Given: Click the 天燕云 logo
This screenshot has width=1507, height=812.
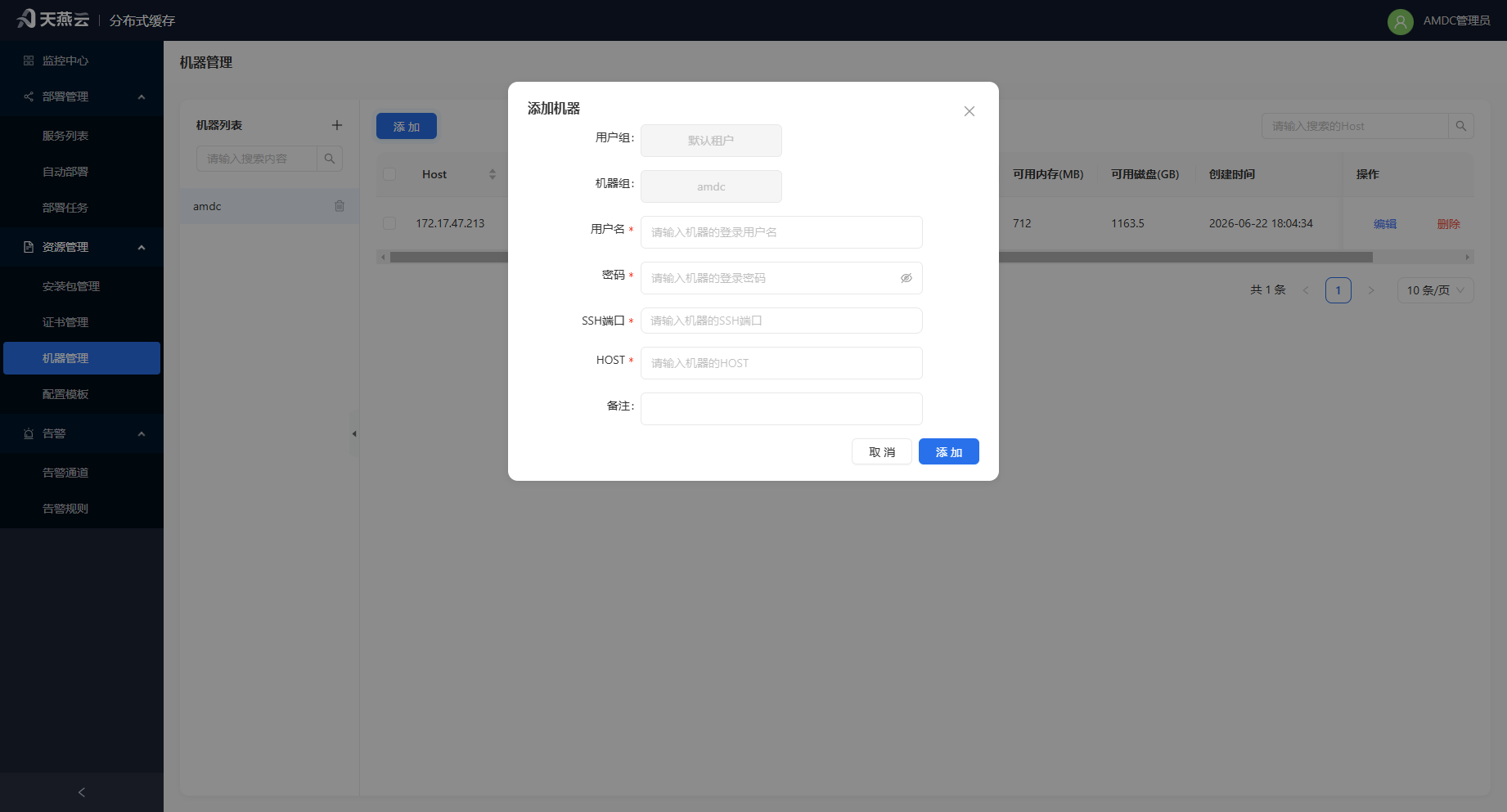Looking at the screenshot, I should [x=53, y=19].
